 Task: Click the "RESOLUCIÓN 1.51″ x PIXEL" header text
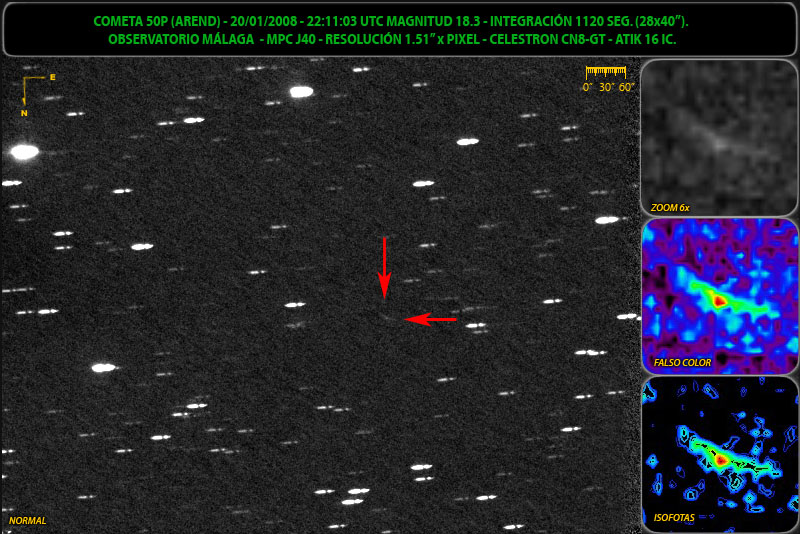[x=403, y=39]
